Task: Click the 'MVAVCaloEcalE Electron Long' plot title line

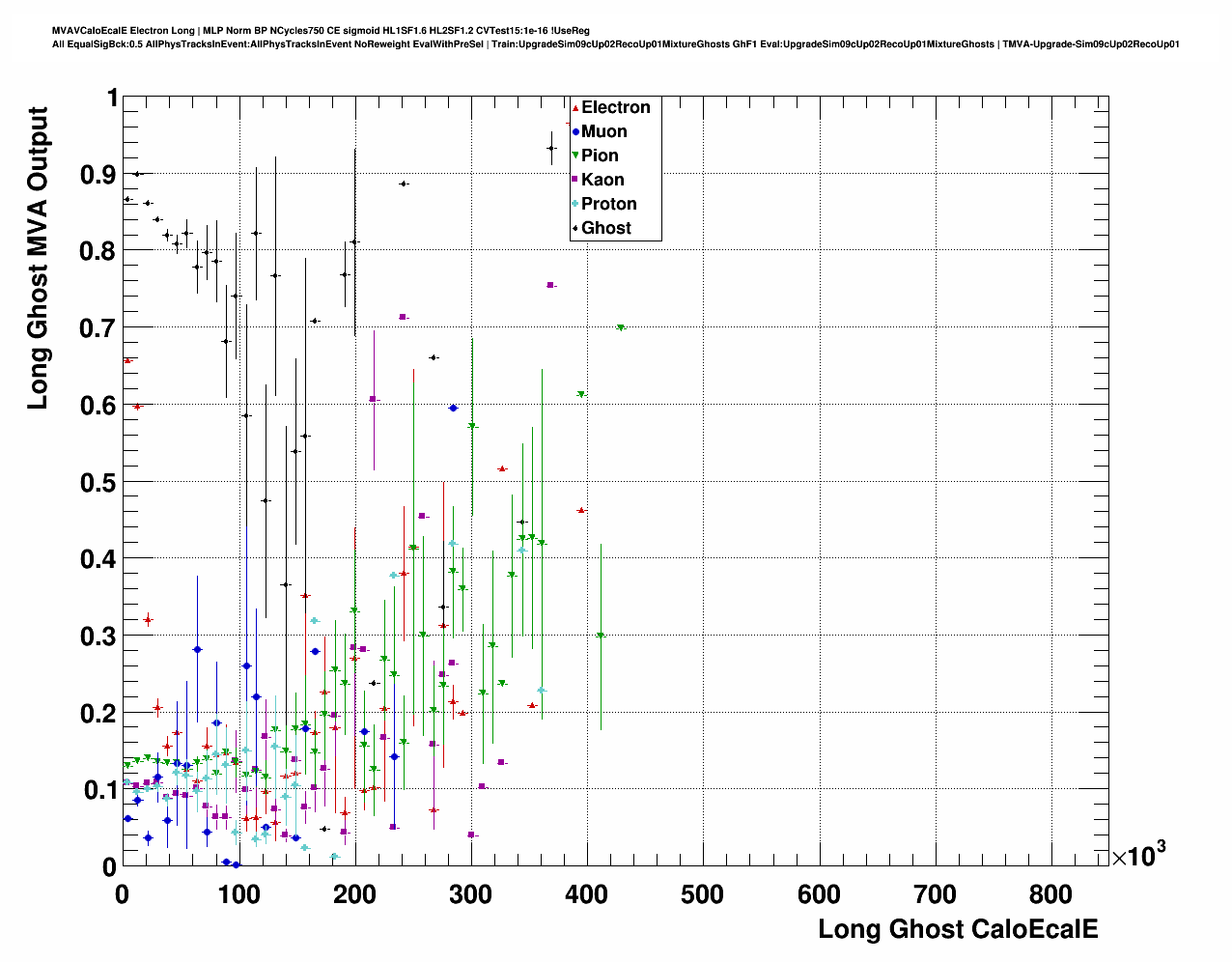Action: point(321,30)
